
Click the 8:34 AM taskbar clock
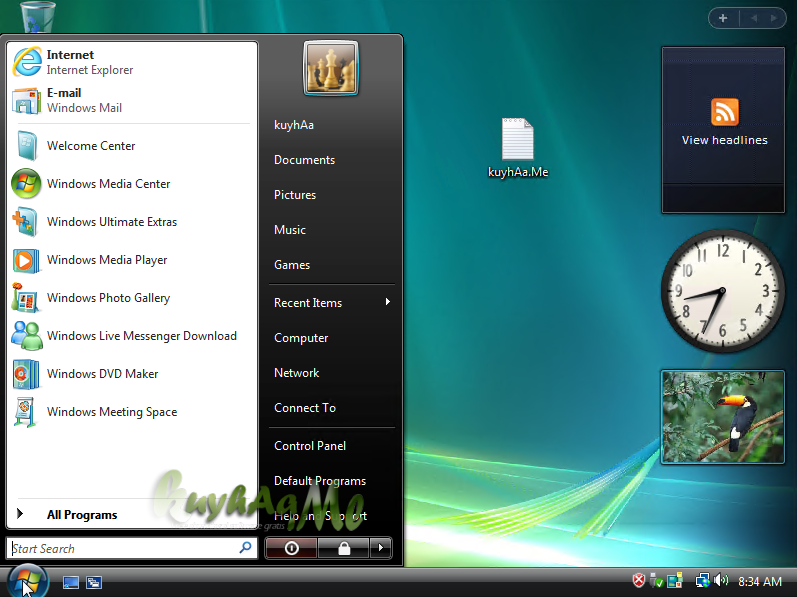point(759,581)
